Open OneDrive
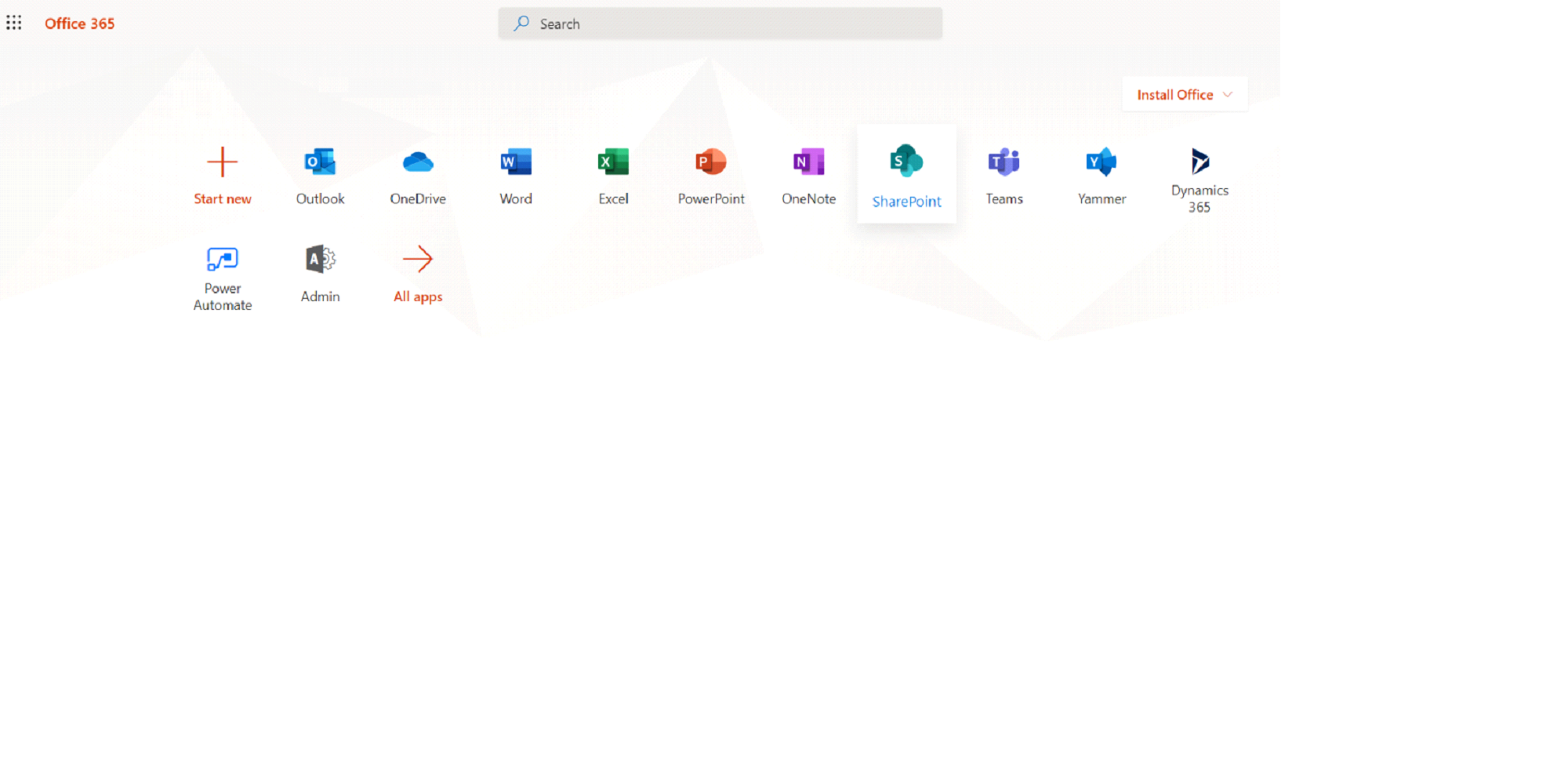 click(418, 176)
